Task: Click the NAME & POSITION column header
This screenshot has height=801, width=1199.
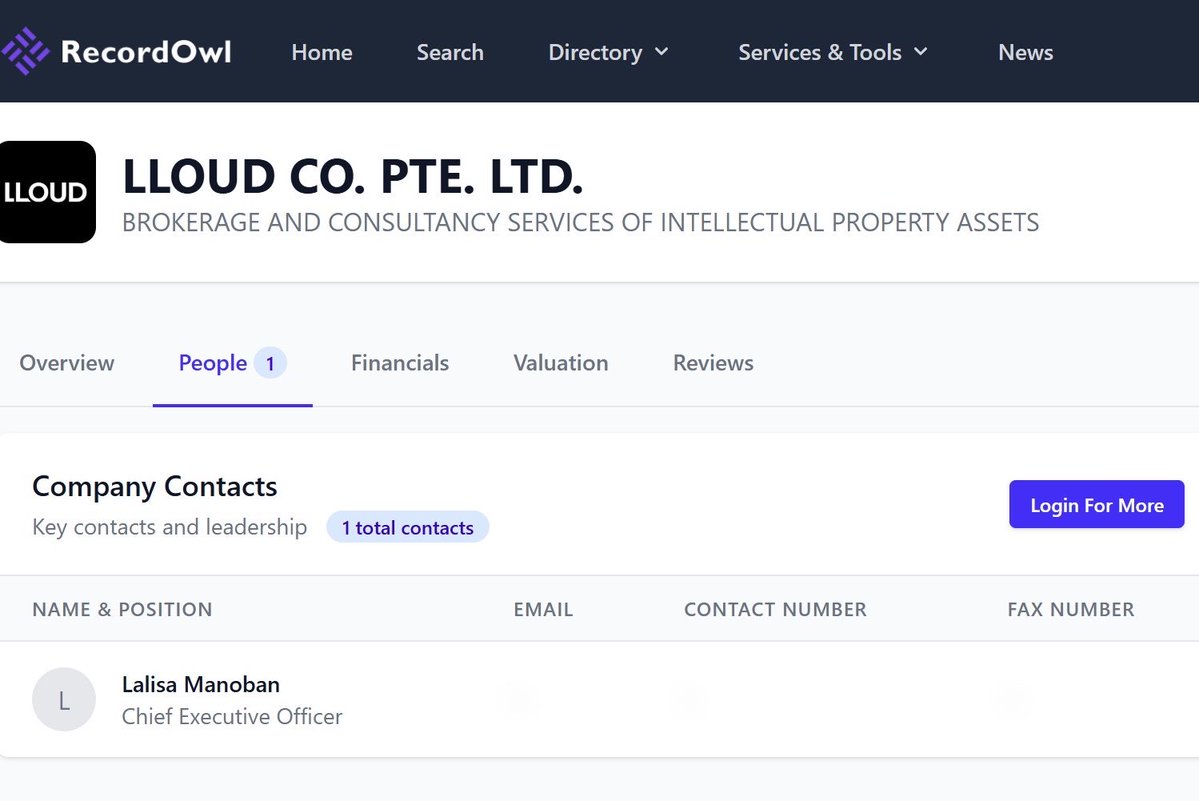Action: coord(122,610)
